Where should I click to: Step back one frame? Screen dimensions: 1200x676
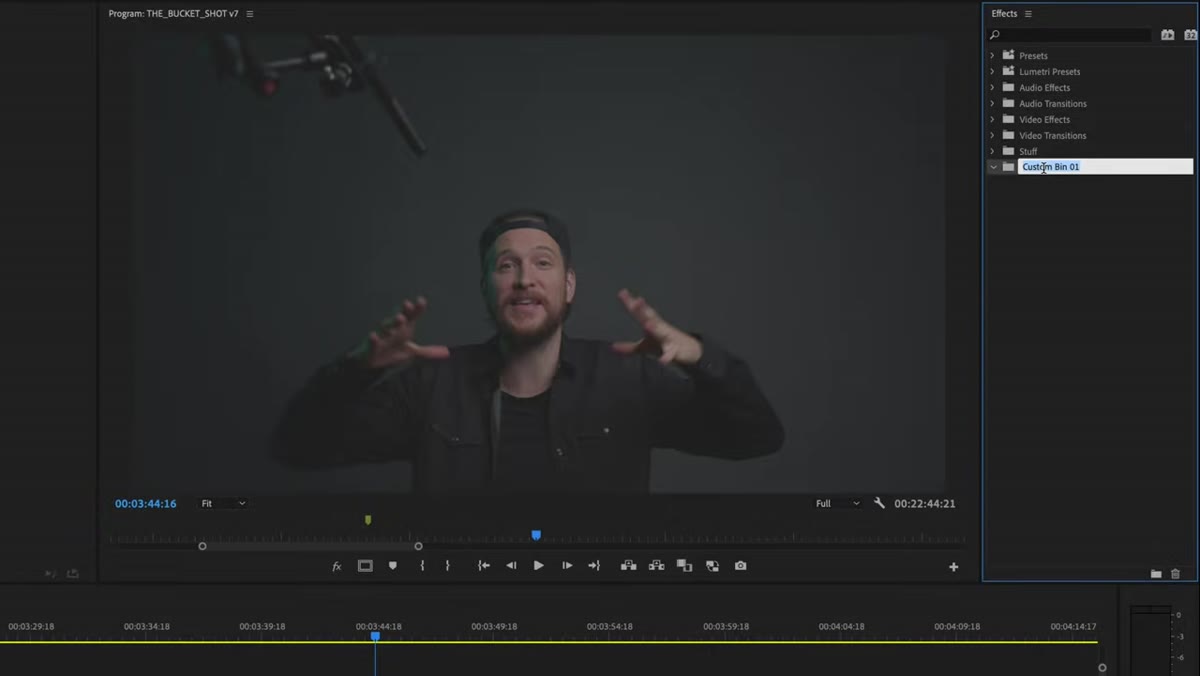point(511,566)
